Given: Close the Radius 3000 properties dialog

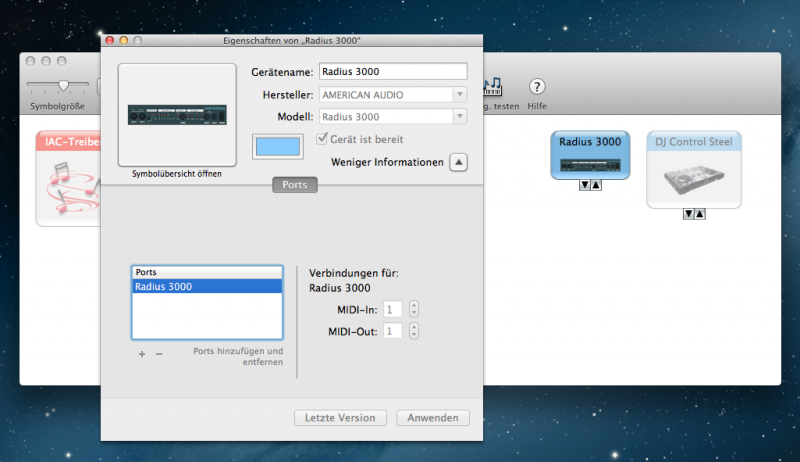Looking at the screenshot, I should pyautogui.click(x=110, y=40).
